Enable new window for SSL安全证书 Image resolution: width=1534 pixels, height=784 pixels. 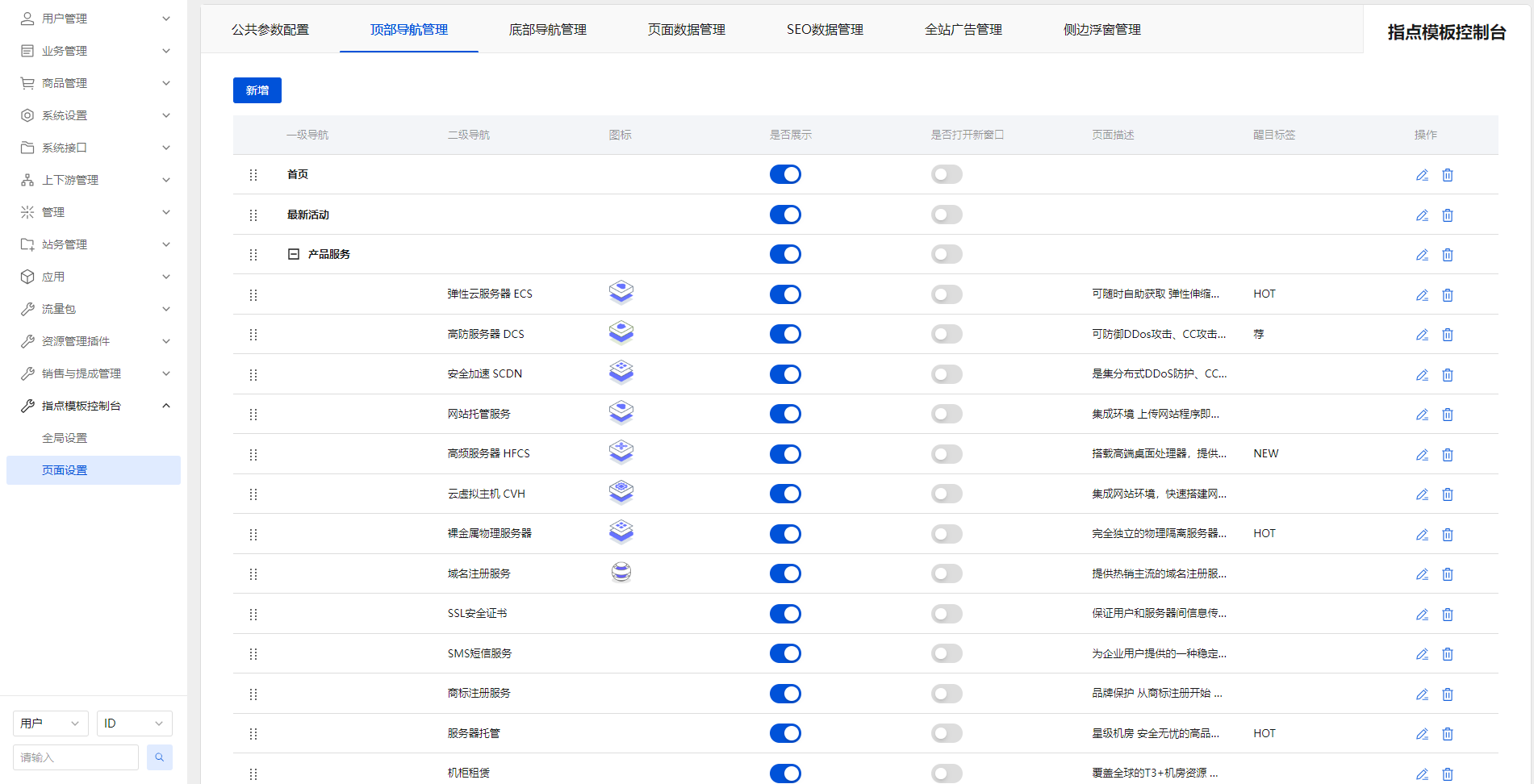tap(947, 614)
